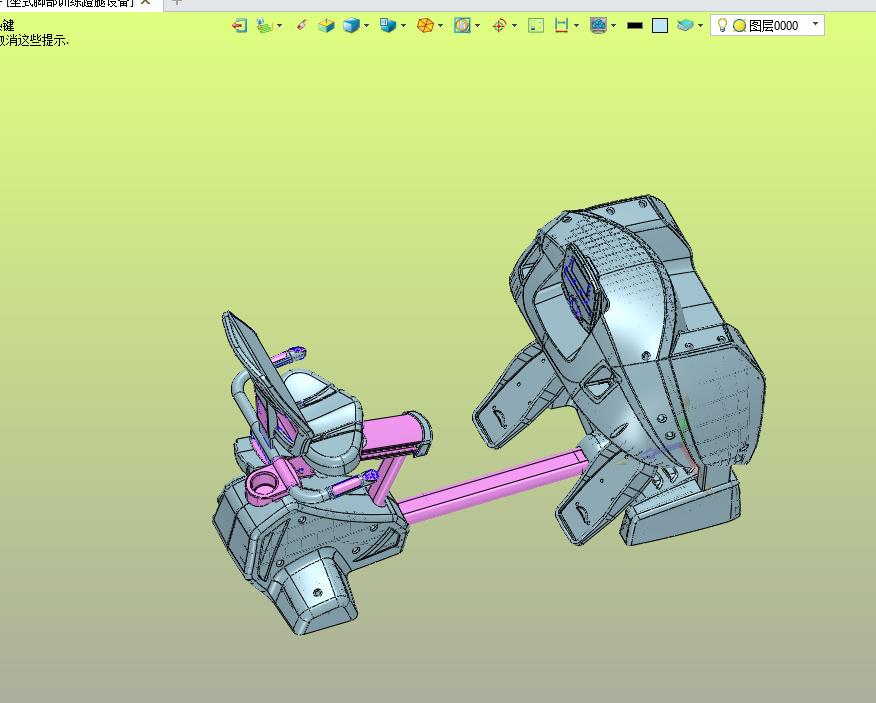This screenshot has height=703, width=876.
Task: Expand the monitor display icon dropdown
Action: [613, 25]
